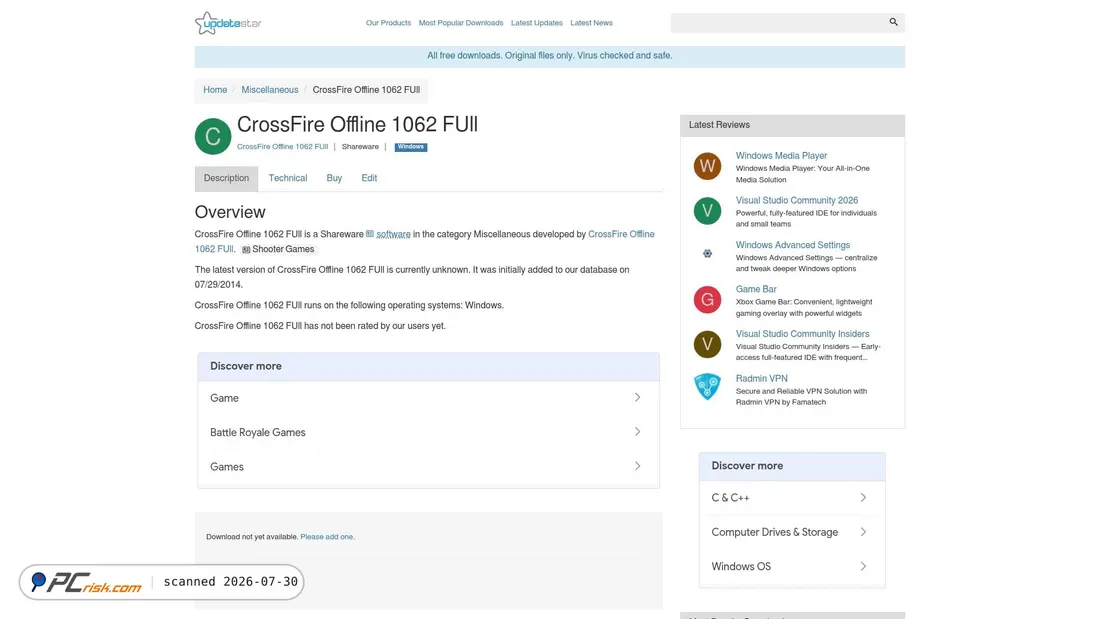This screenshot has width=1100, height=619.
Task: Click the C & C++ row text
Action: tap(730, 498)
